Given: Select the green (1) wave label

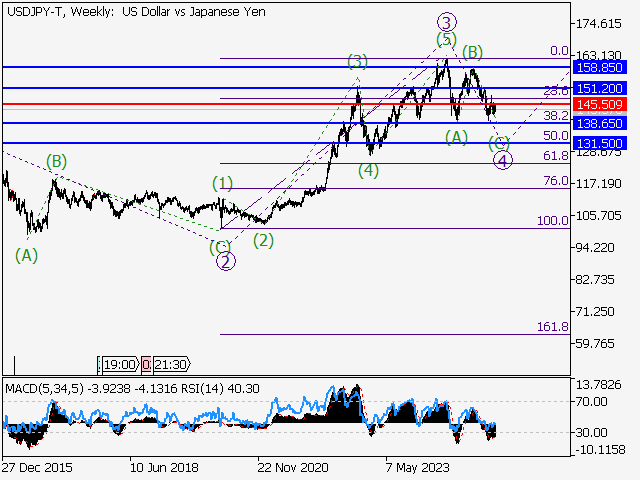Looking at the screenshot, I should click(222, 183).
